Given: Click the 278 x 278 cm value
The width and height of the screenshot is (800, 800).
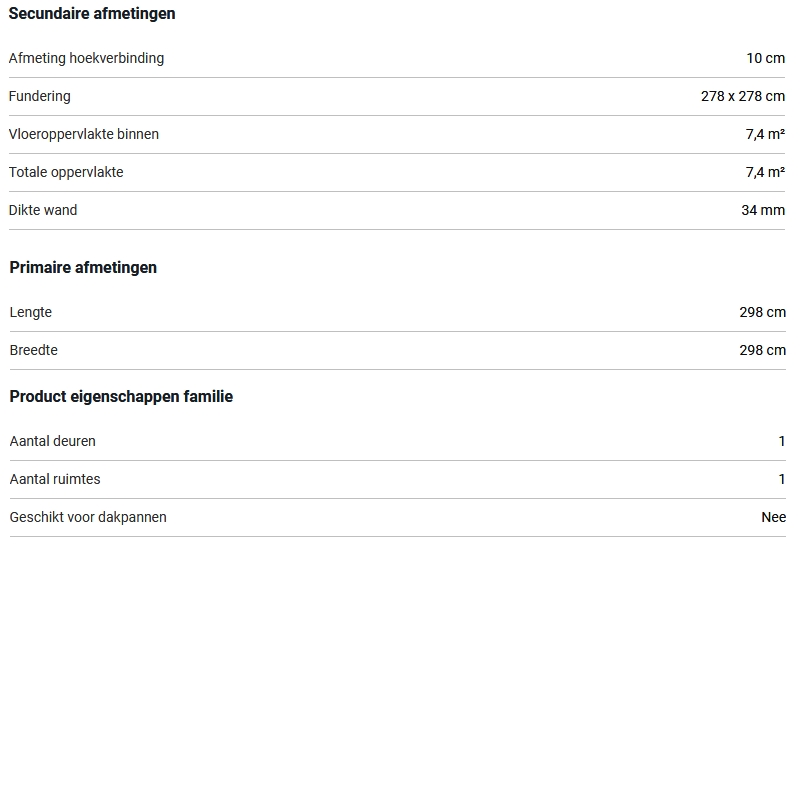Looking at the screenshot, I should [742, 96].
